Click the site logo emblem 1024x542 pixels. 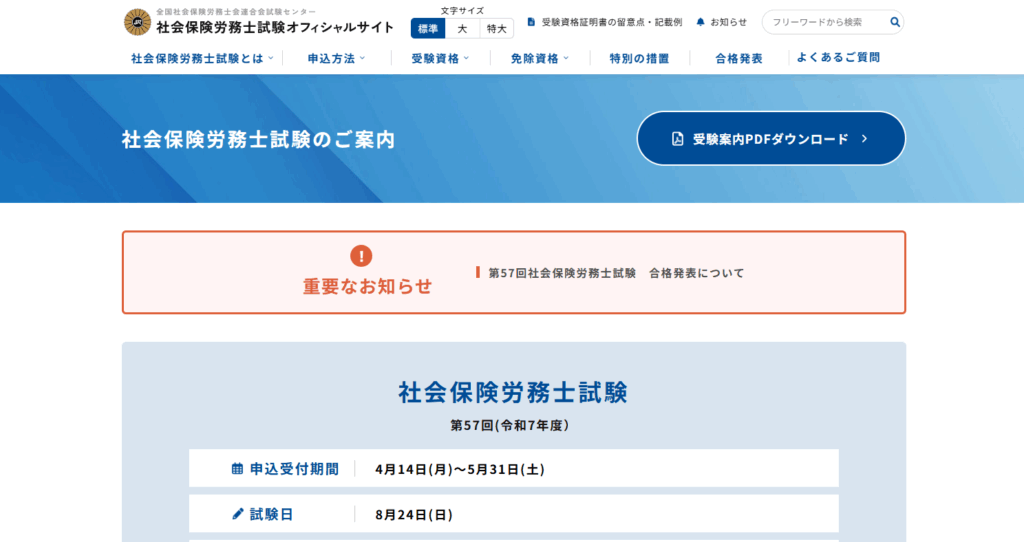137,21
